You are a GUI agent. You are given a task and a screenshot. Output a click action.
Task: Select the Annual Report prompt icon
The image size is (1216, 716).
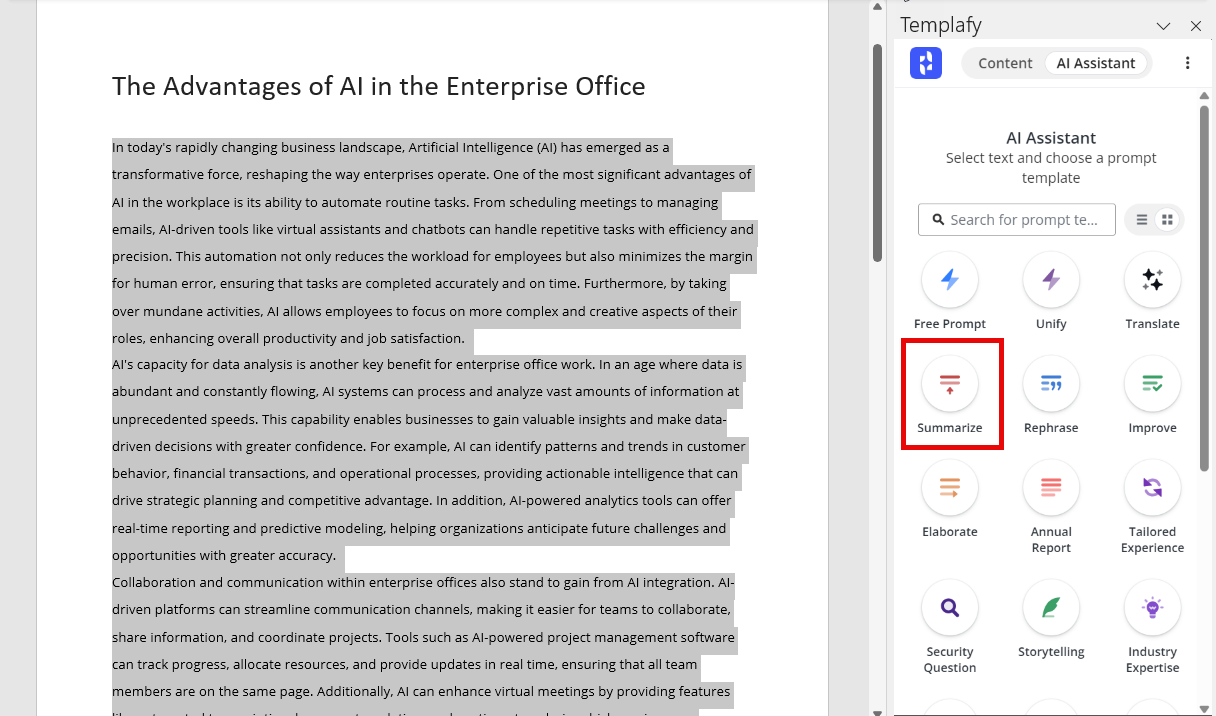click(1051, 488)
